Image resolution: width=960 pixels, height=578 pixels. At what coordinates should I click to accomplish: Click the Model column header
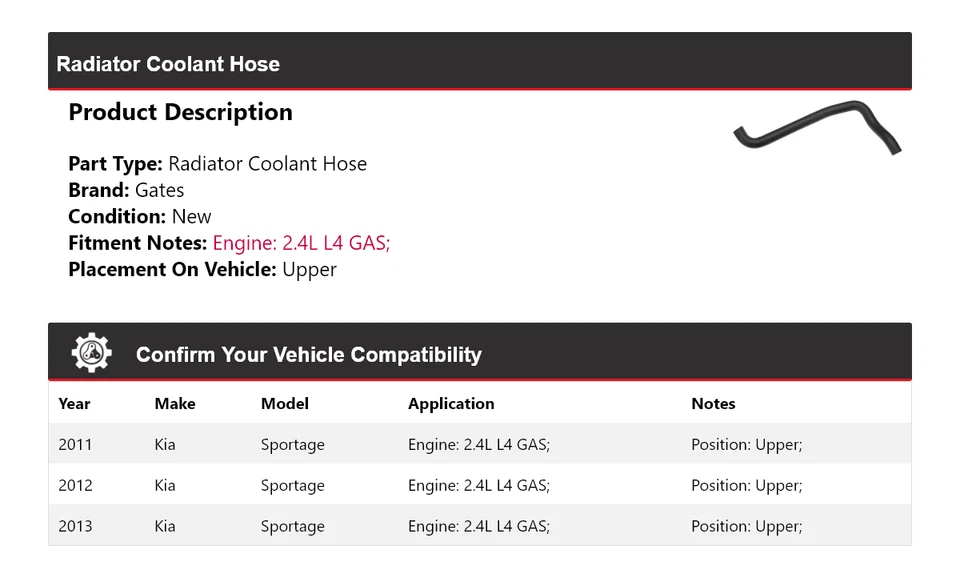click(285, 404)
